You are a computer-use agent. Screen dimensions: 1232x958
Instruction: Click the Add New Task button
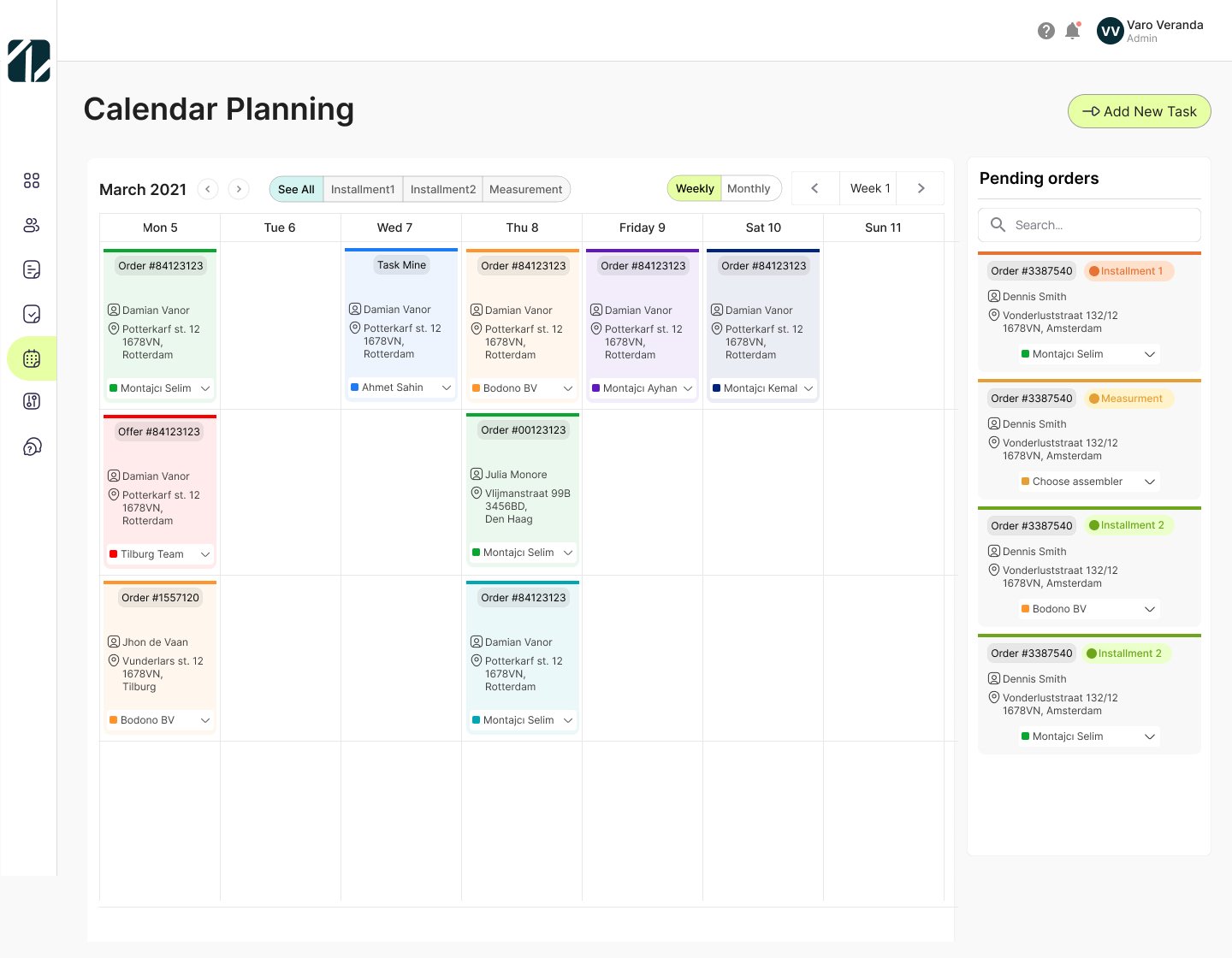point(1139,111)
